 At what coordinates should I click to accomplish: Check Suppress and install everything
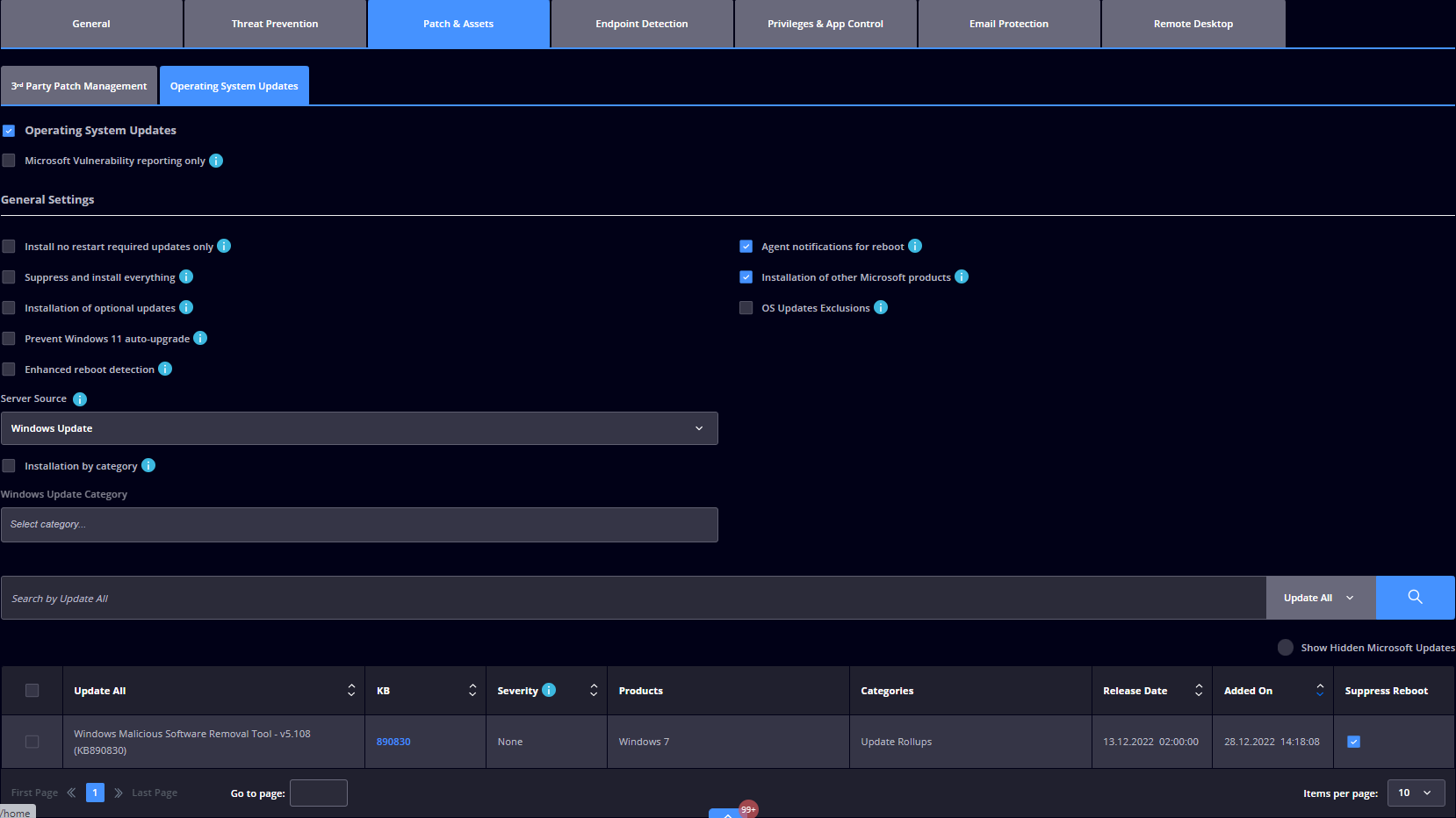pyautogui.click(x=9, y=277)
